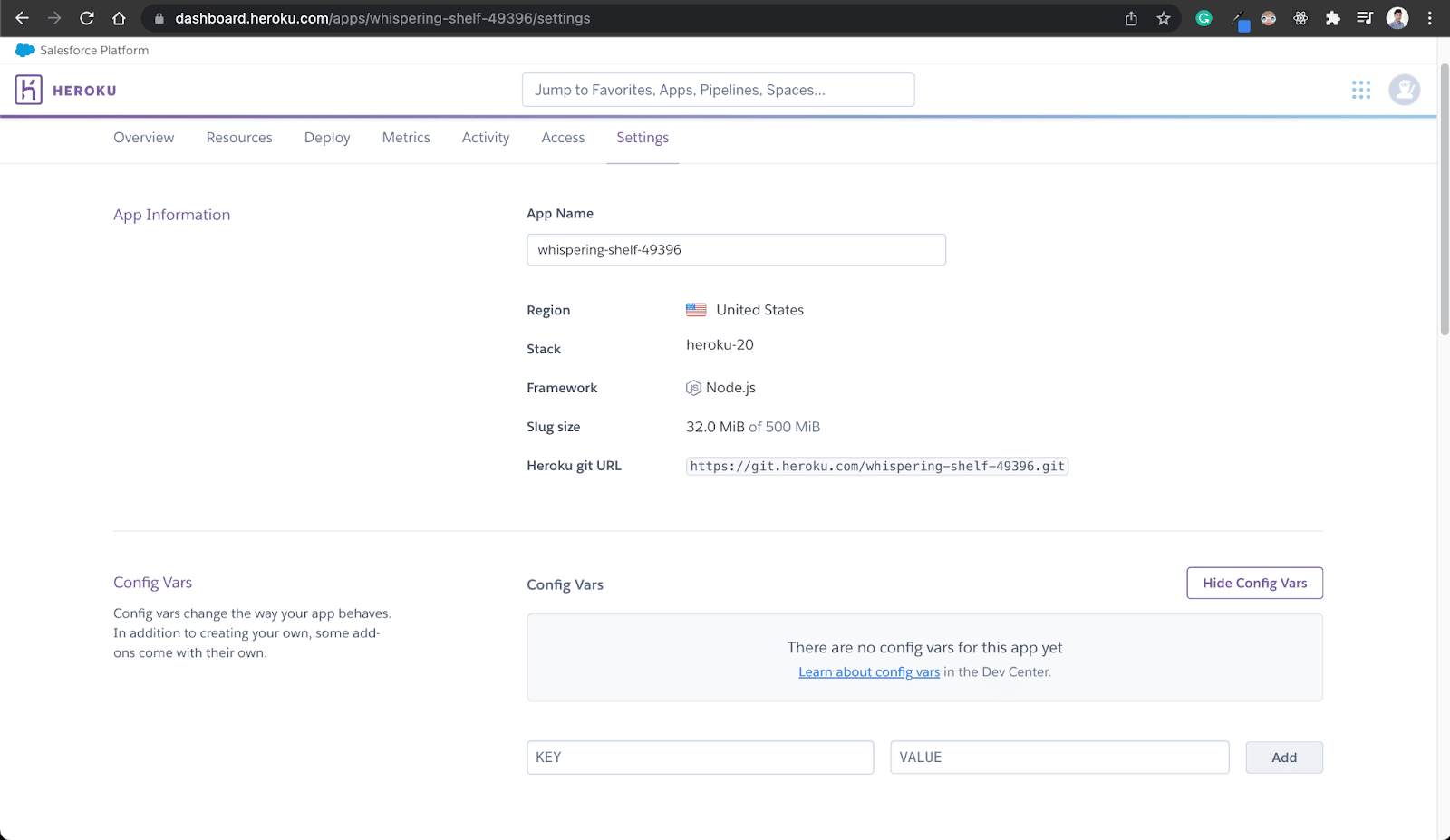Click the Heroku logo icon
The image size is (1450, 840).
click(x=29, y=90)
